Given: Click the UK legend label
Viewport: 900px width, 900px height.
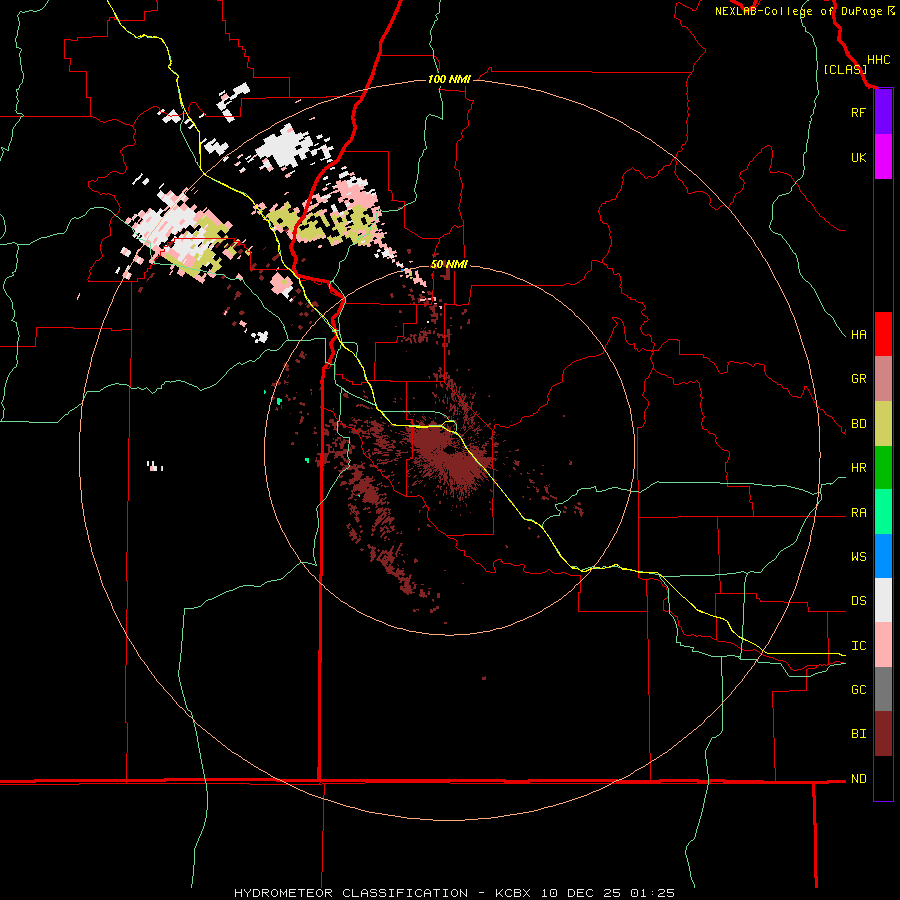Looking at the screenshot, I should point(858,158).
